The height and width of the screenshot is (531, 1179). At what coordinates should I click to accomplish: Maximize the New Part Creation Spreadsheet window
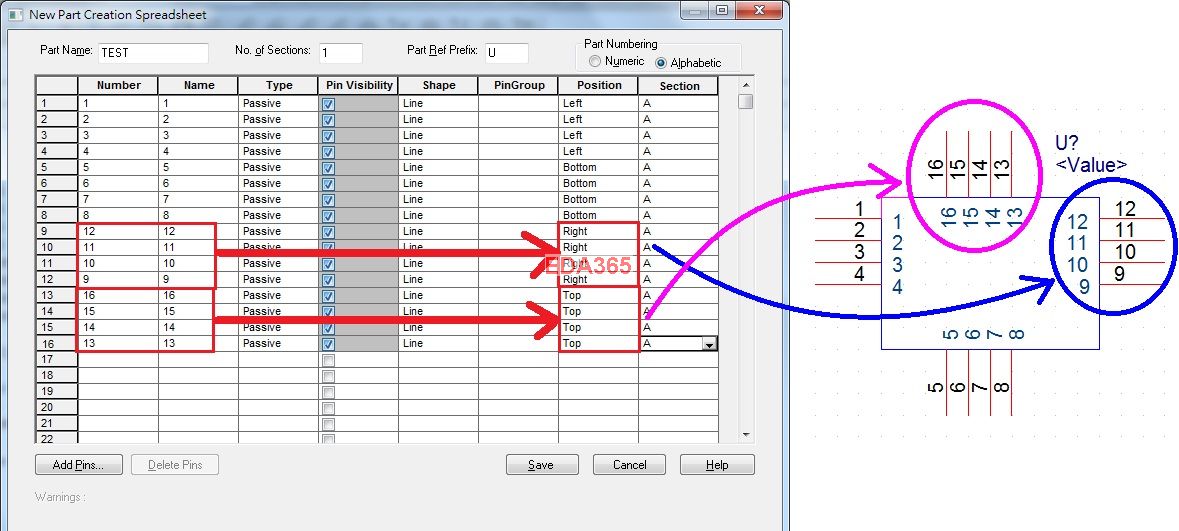click(722, 11)
